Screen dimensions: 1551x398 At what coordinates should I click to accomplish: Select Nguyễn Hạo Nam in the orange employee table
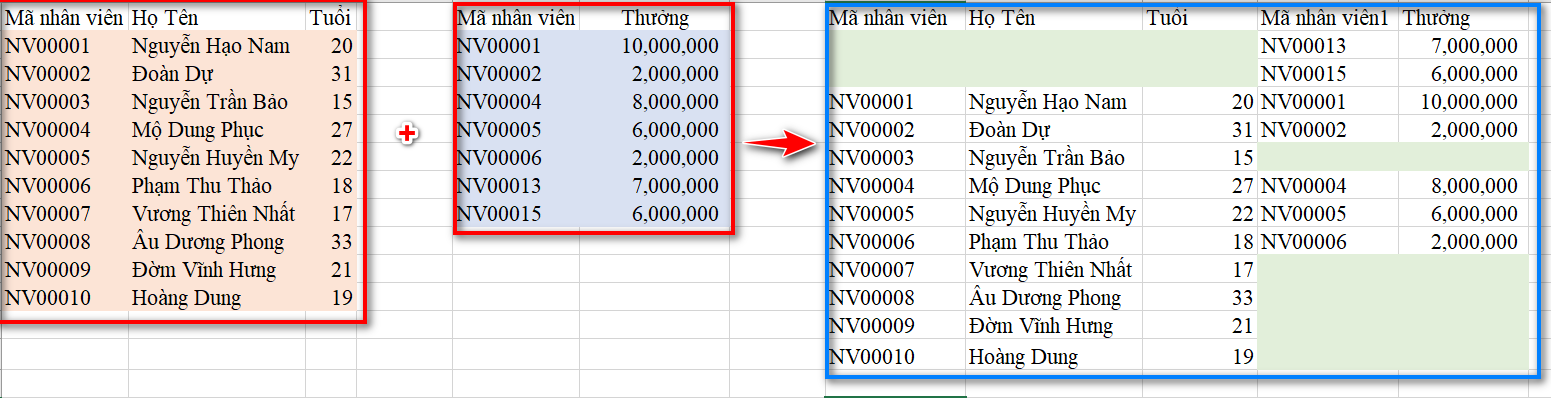tap(211, 46)
